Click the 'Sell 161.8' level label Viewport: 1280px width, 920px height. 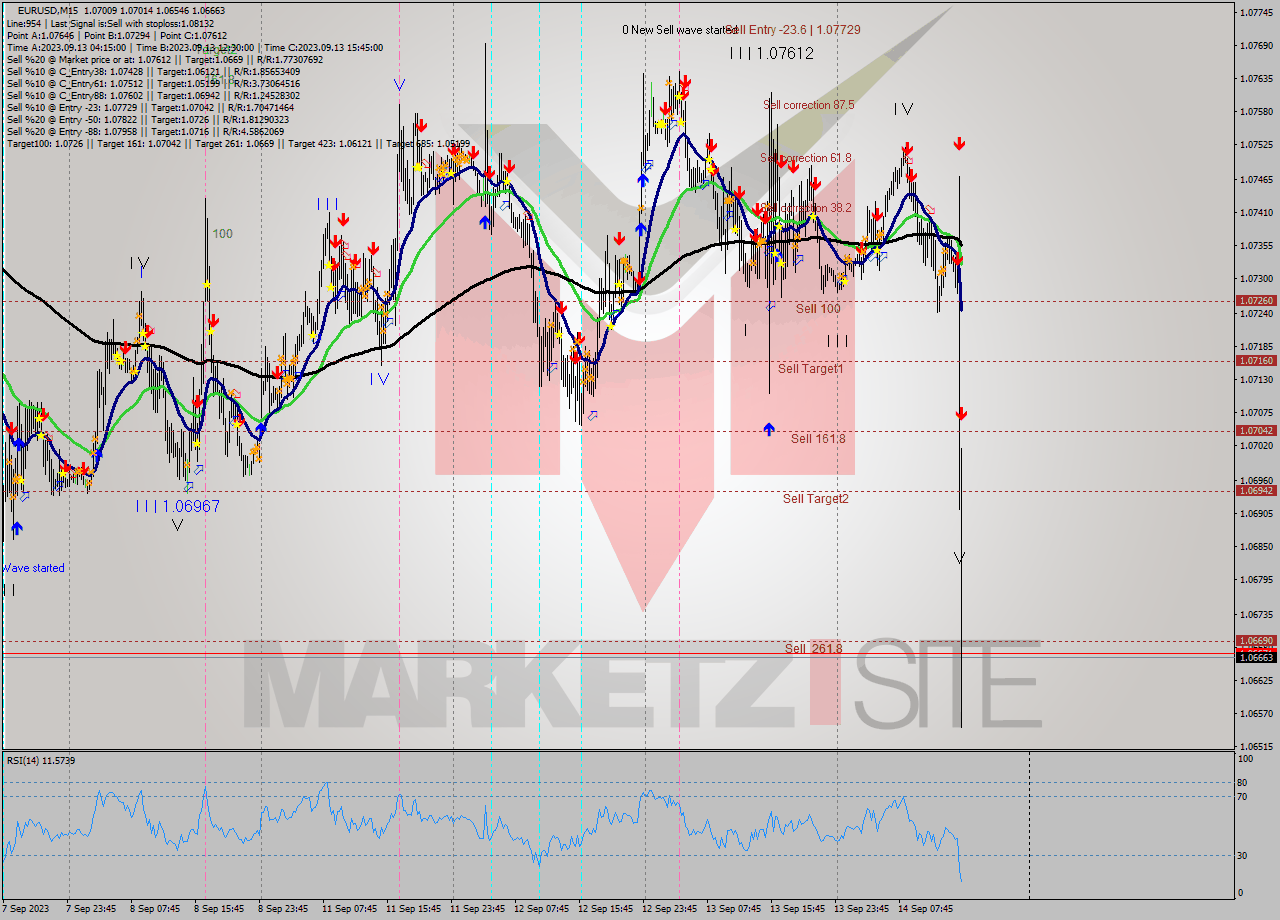pos(818,438)
